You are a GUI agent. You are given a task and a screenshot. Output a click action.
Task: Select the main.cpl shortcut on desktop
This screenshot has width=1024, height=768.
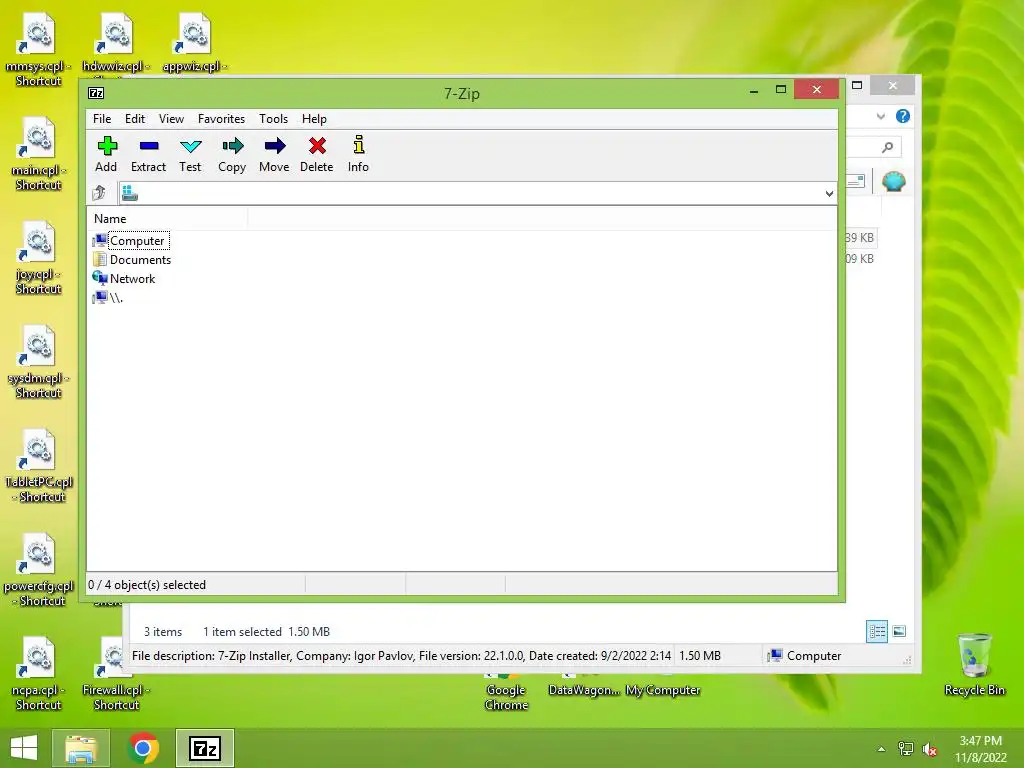tap(38, 155)
